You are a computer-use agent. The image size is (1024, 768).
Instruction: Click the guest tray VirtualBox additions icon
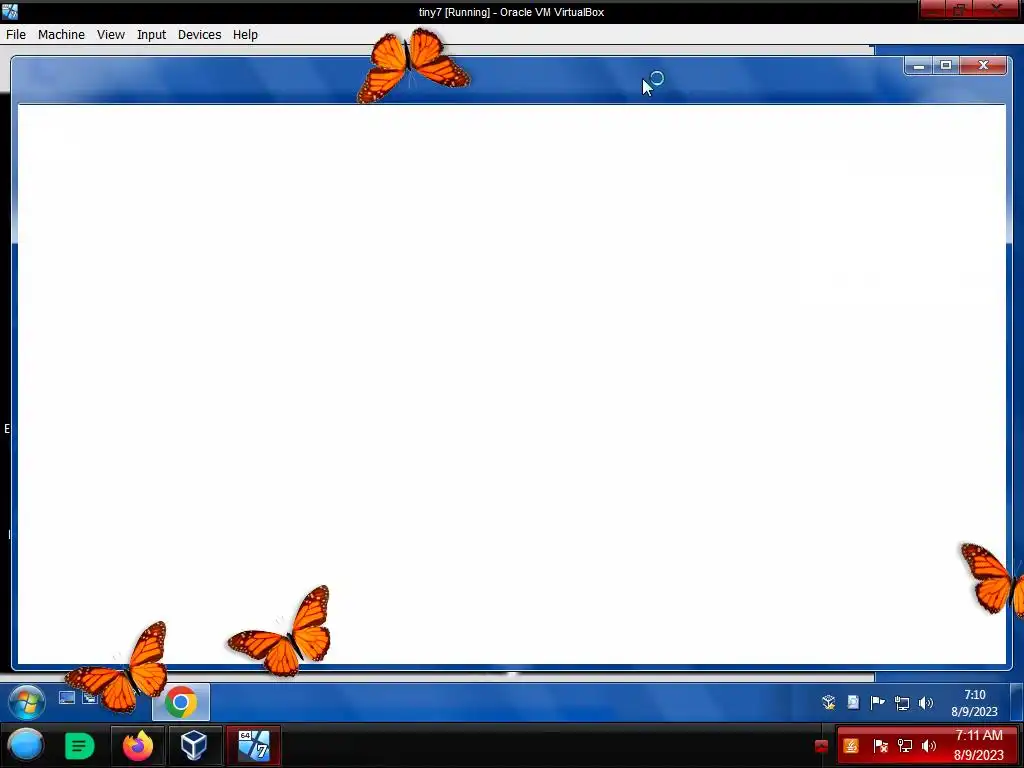tap(829, 703)
